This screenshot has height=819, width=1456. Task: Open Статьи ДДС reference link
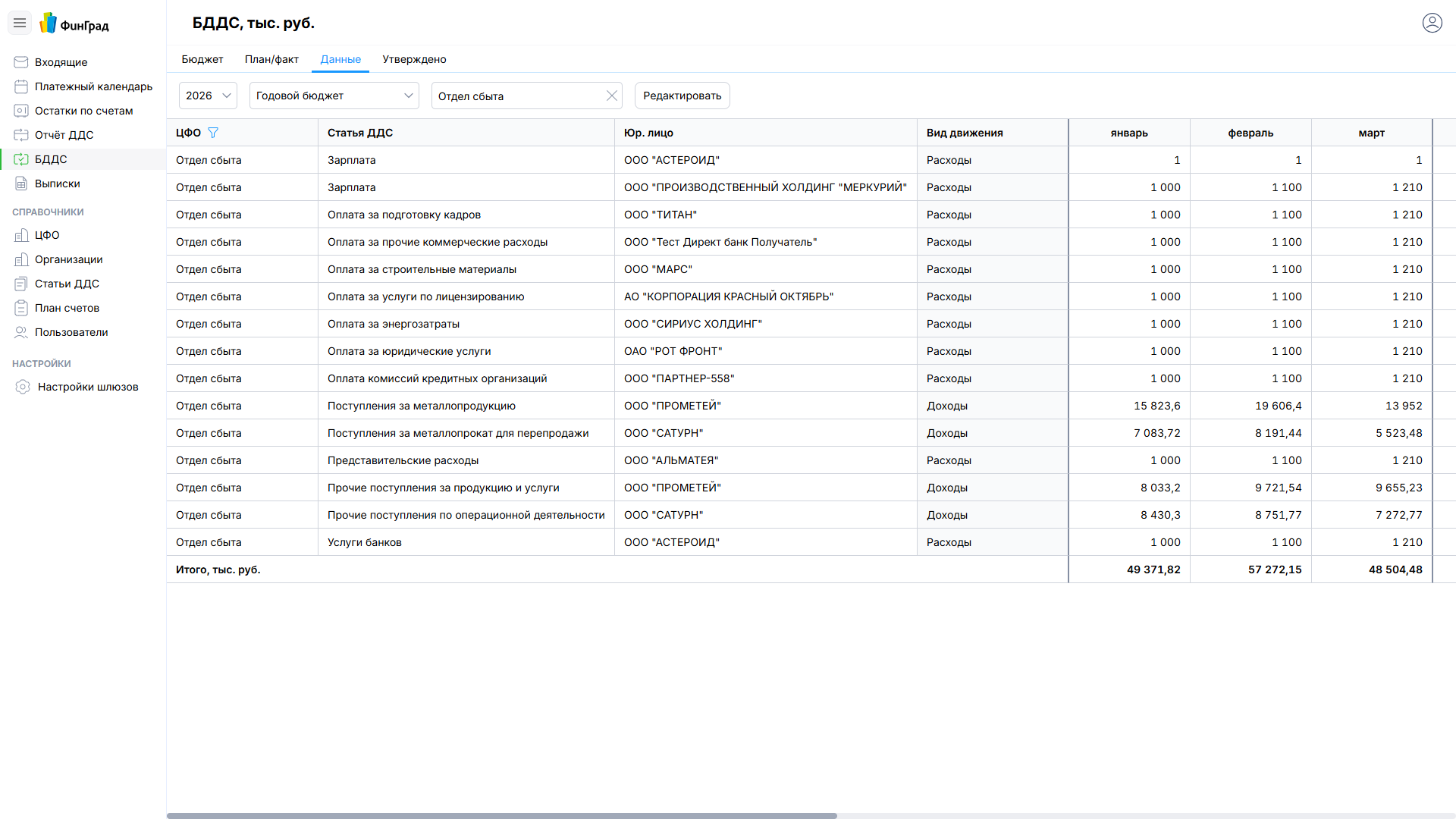(x=67, y=284)
